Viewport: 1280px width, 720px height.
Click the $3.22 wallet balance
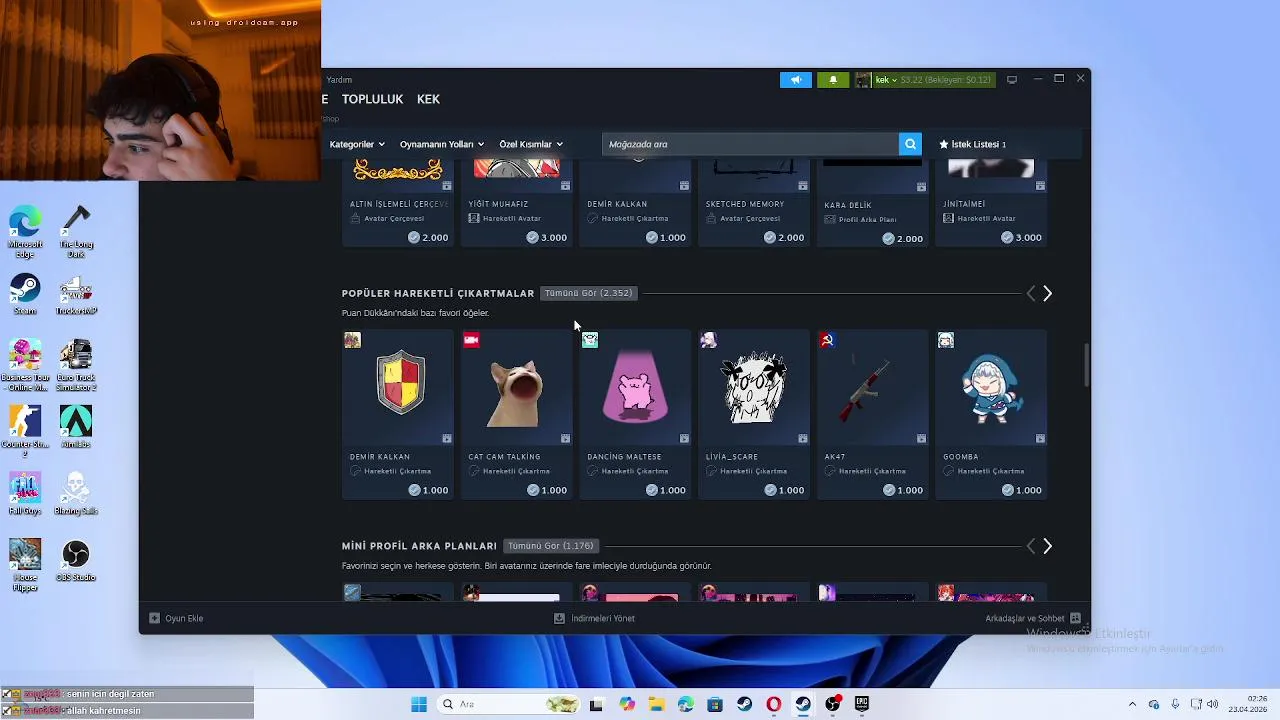click(x=946, y=80)
